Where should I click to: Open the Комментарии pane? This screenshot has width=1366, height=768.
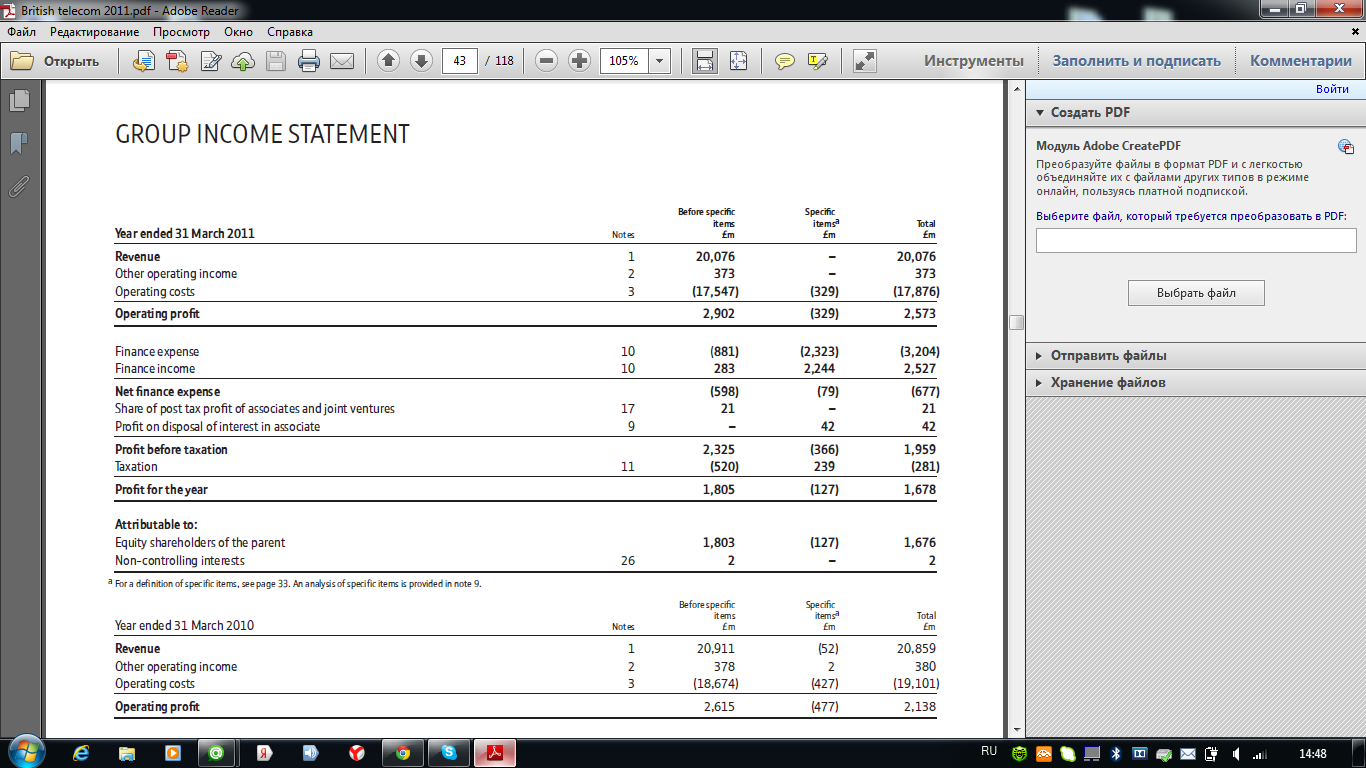coord(1301,61)
